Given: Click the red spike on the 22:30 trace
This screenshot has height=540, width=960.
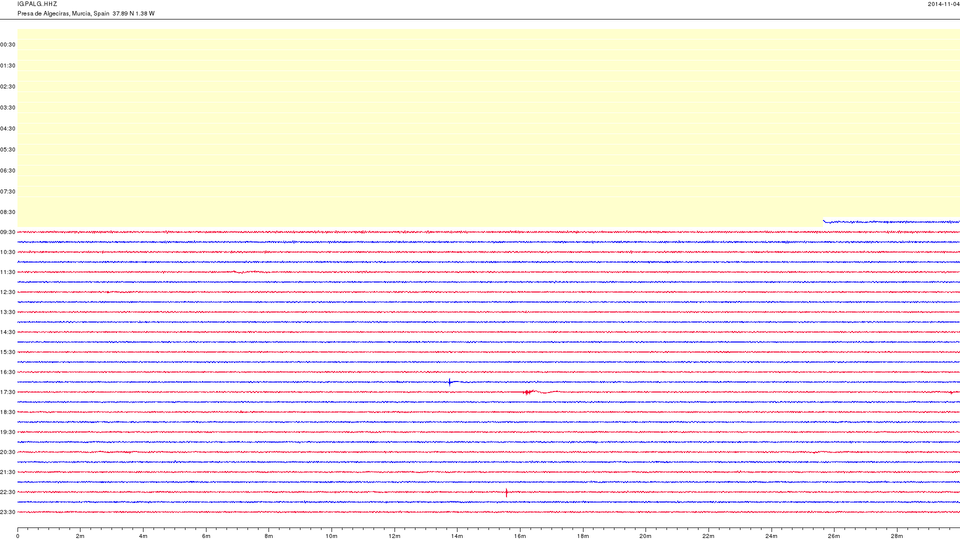Looking at the screenshot, I should 506,492.
